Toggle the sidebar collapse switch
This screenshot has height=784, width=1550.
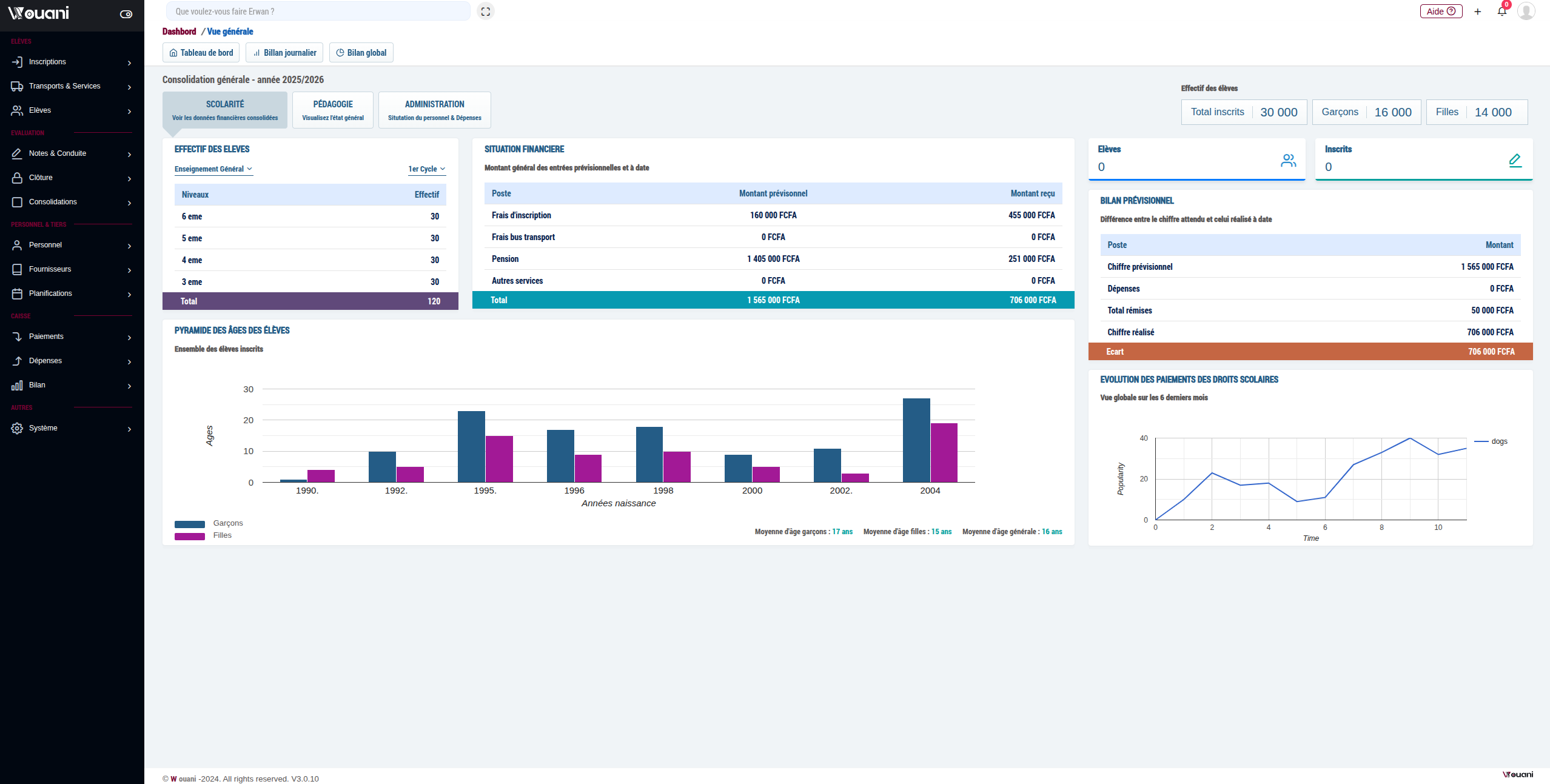click(x=126, y=14)
